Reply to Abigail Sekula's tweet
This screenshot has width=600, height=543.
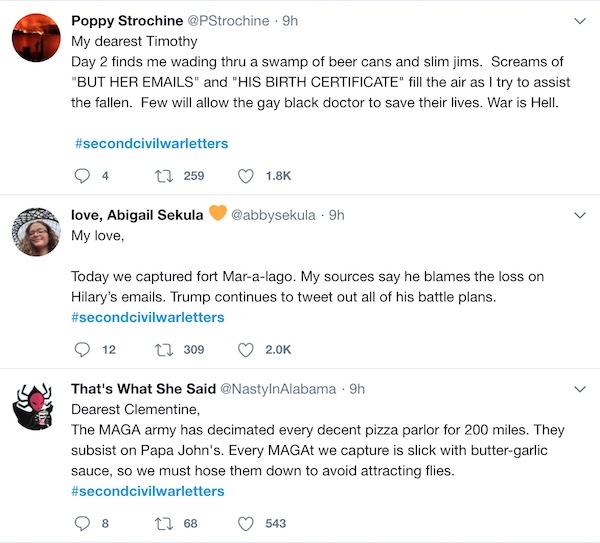82,350
